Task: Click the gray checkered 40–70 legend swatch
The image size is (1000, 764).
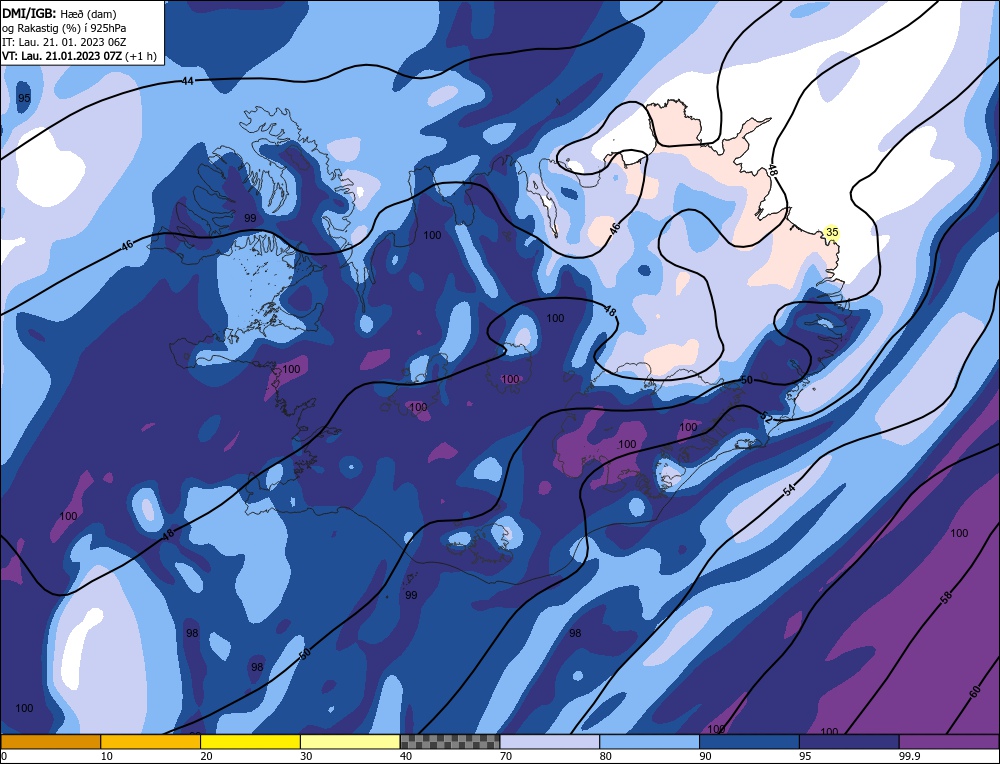Action: [x=450, y=741]
